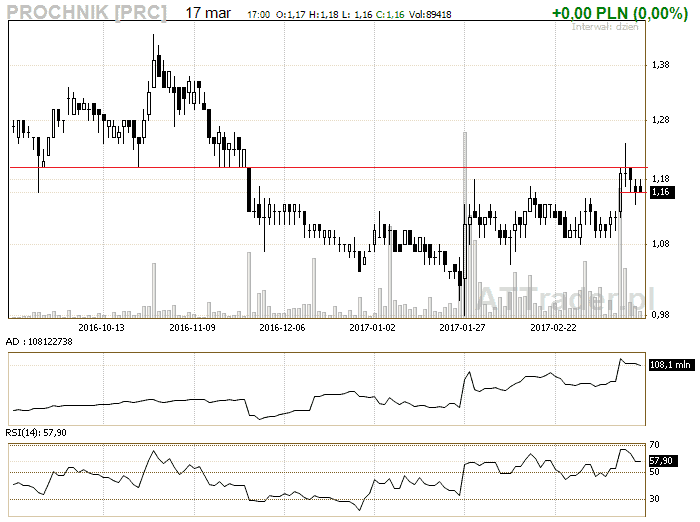Select the 2016-12-06 date marker
Screen dimensions: 700x522
point(282,326)
